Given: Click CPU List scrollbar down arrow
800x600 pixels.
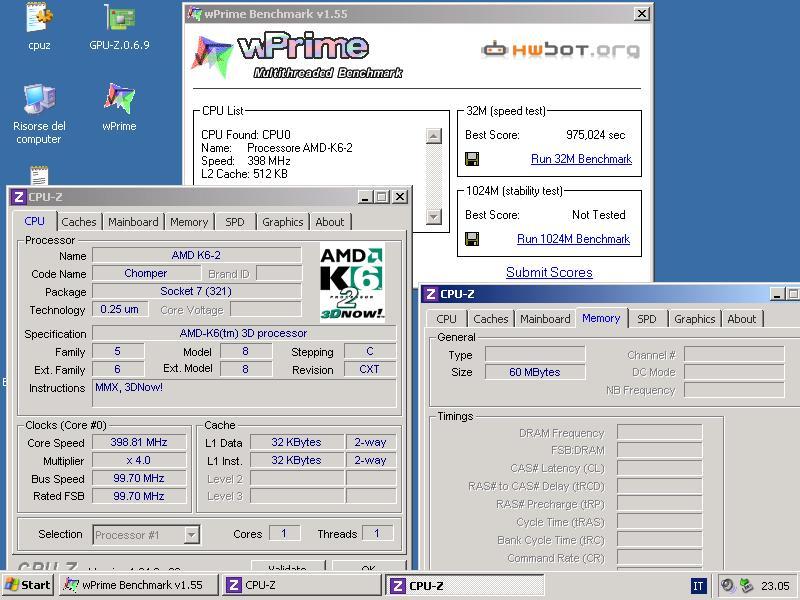Looking at the screenshot, I should 433,216.
